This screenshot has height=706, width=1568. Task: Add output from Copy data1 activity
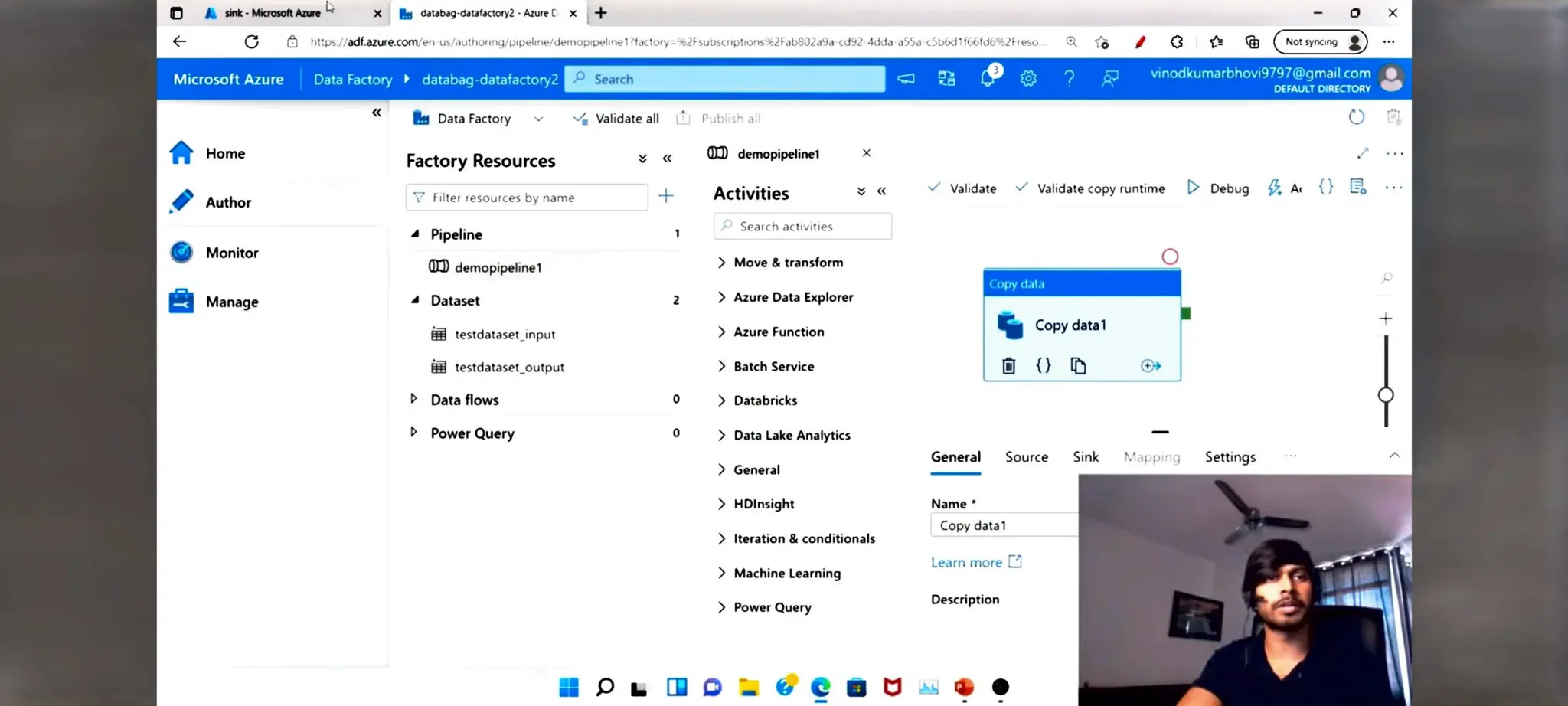pyautogui.click(x=1151, y=366)
